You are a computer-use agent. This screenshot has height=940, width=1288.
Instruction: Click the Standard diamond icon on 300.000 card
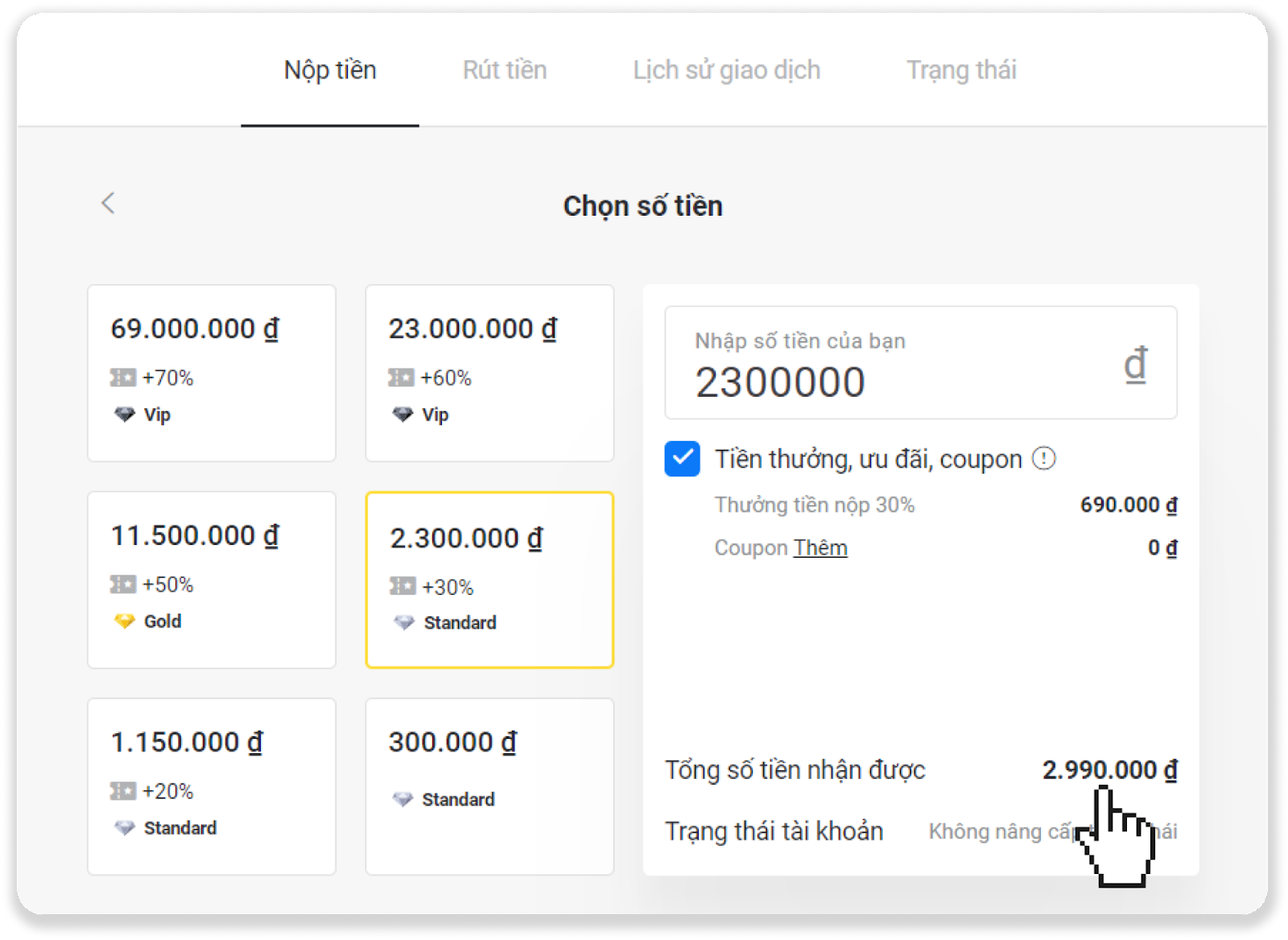point(402,799)
